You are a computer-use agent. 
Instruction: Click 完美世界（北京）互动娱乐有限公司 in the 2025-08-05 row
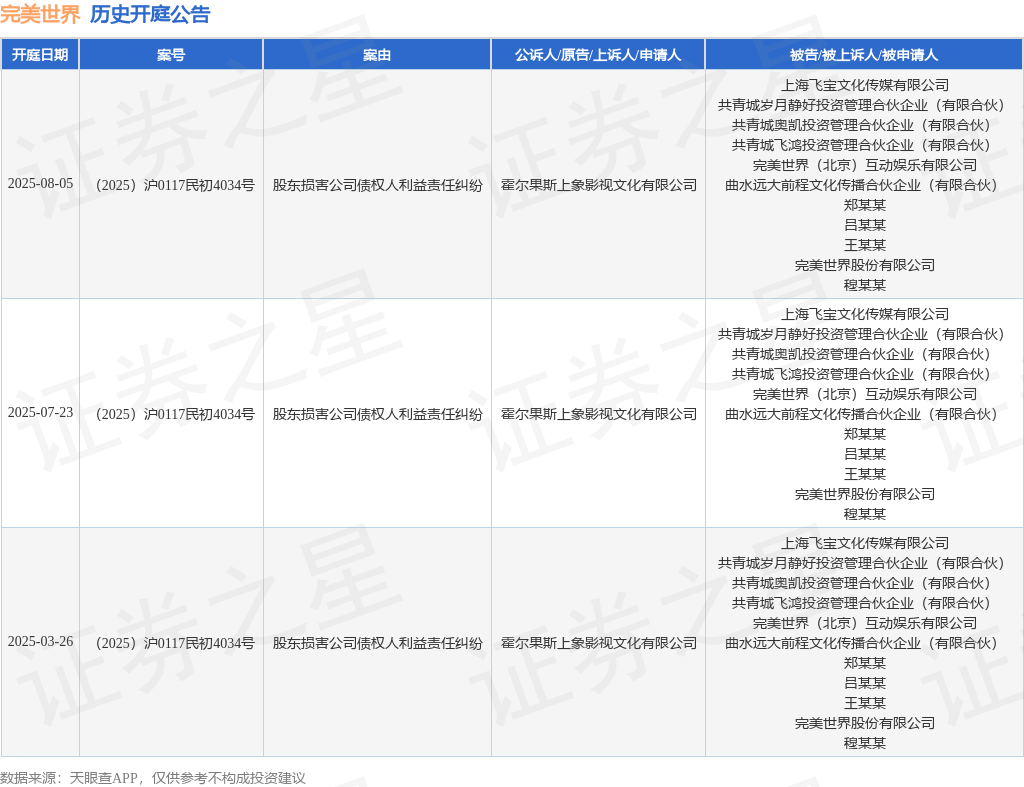click(x=865, y=165)
